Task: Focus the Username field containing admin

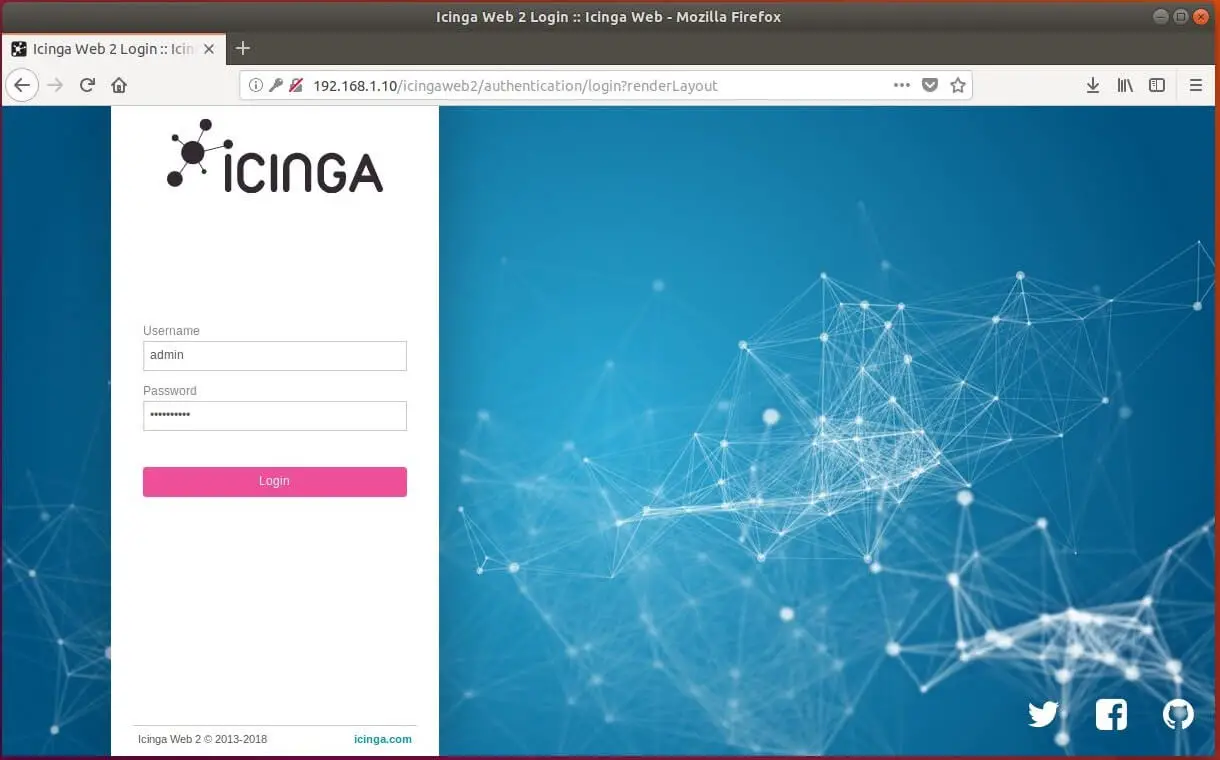Action: click(x=275, y=355)
